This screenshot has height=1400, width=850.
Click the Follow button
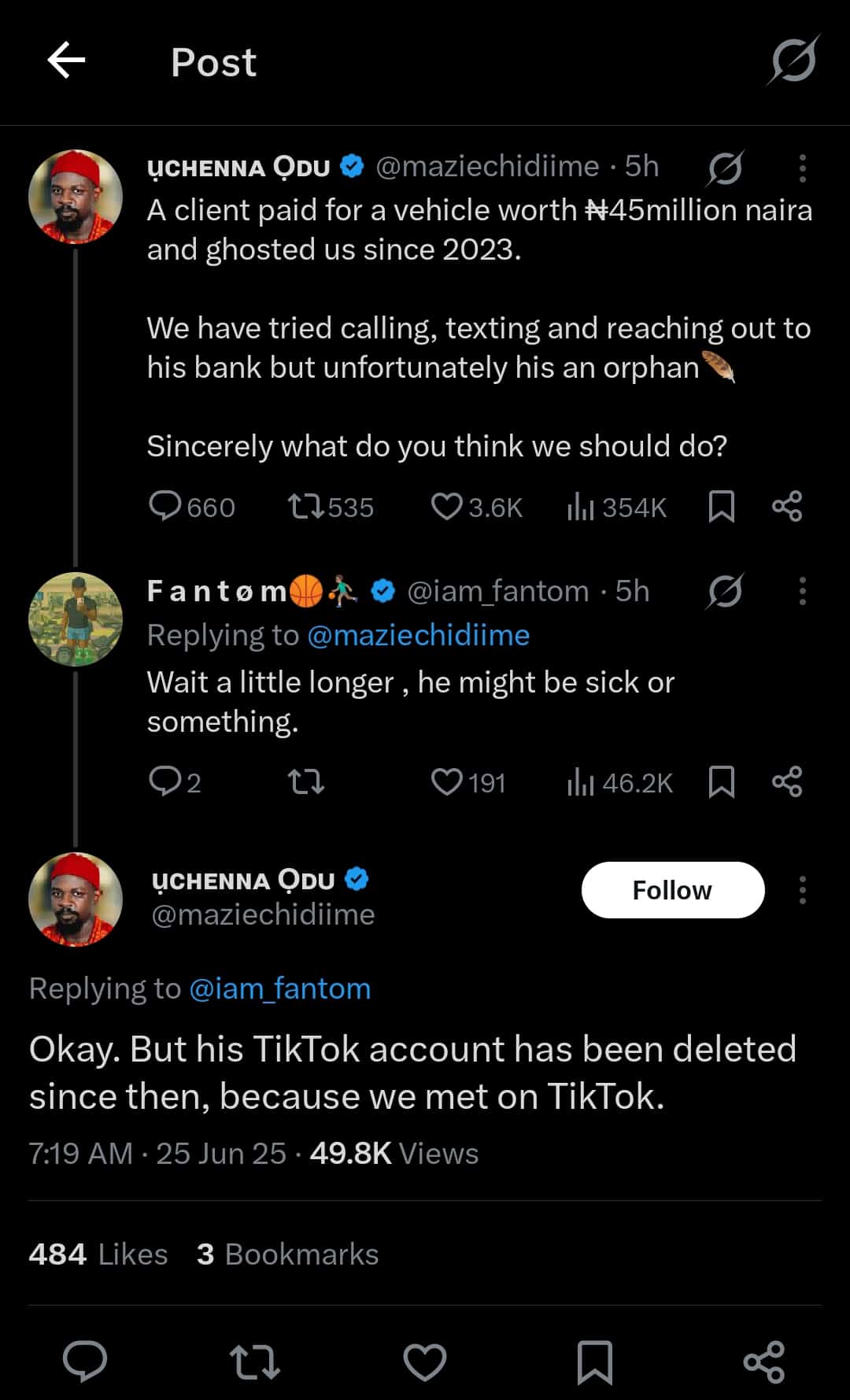pyautogui.click(x=672, y=890)
